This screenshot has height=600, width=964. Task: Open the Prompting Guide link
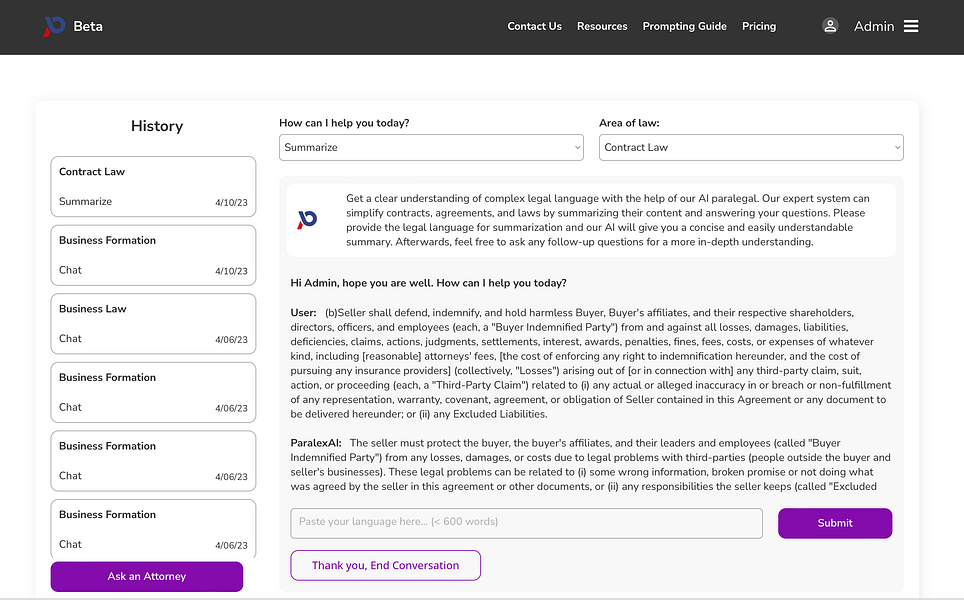click(x=684, y=26)
